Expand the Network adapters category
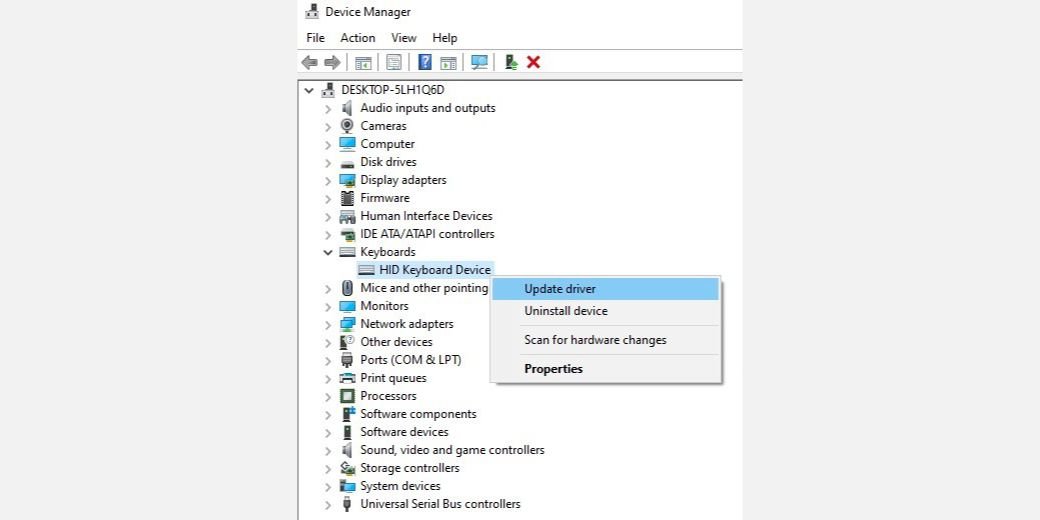 pyautogui.click(x=328, y=324)
